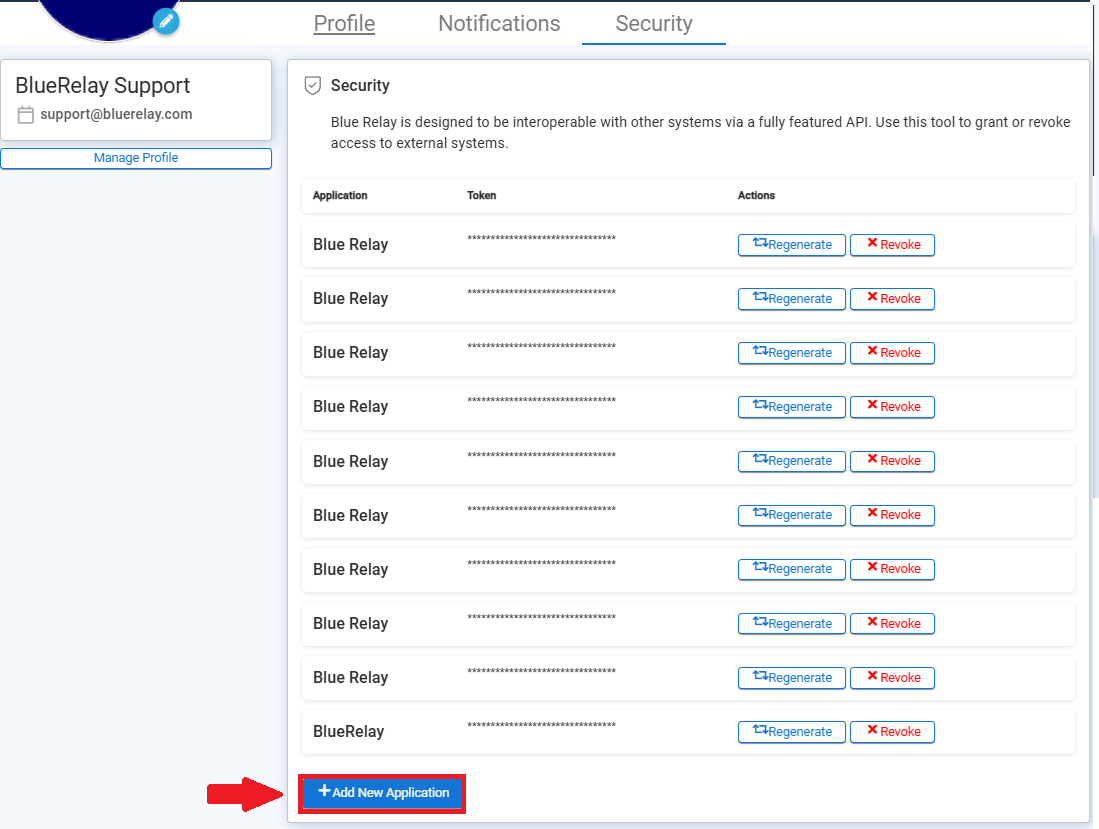1099x829 pixels.
Task: Revoke the third Blue Relay application
Action: pos(892,352)
